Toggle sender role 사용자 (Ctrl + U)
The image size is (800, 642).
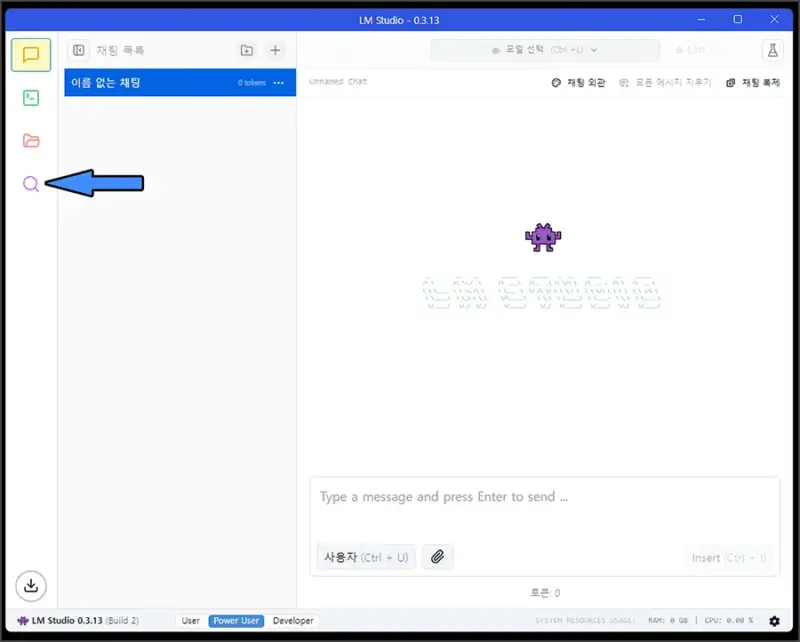pyautogui.click(x=366, y=557)
